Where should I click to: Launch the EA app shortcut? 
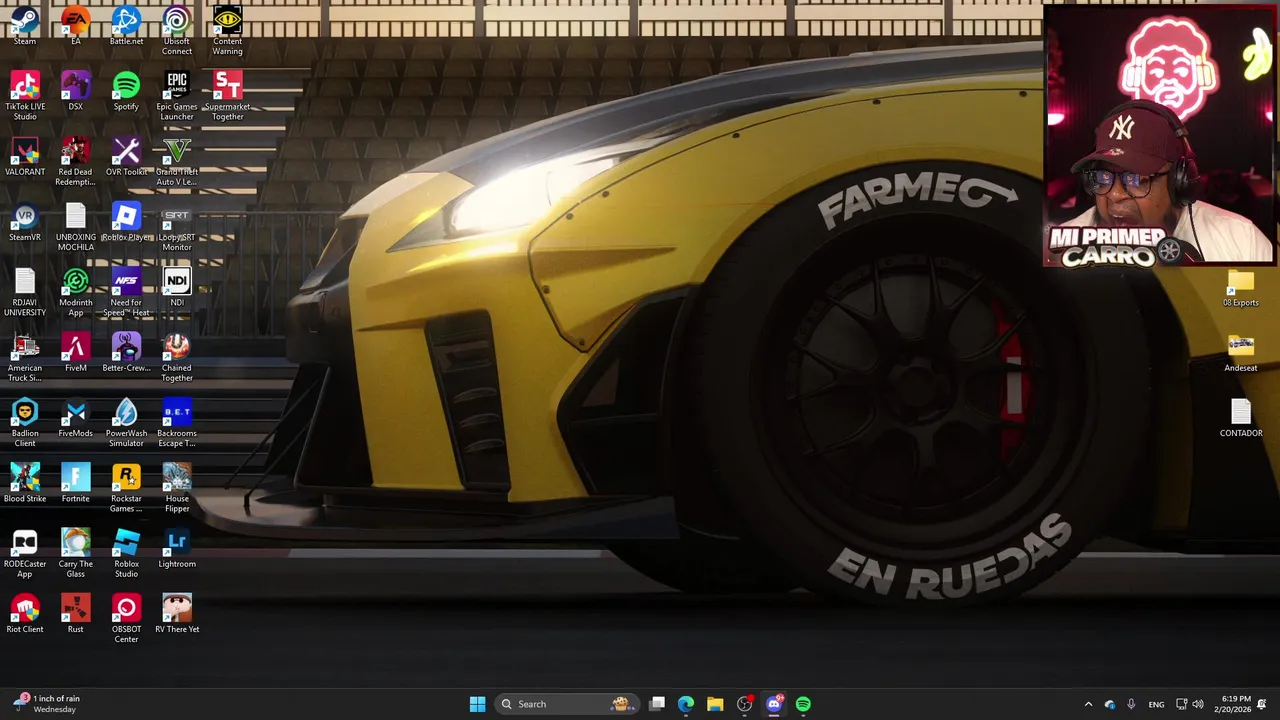pos(76,25)
